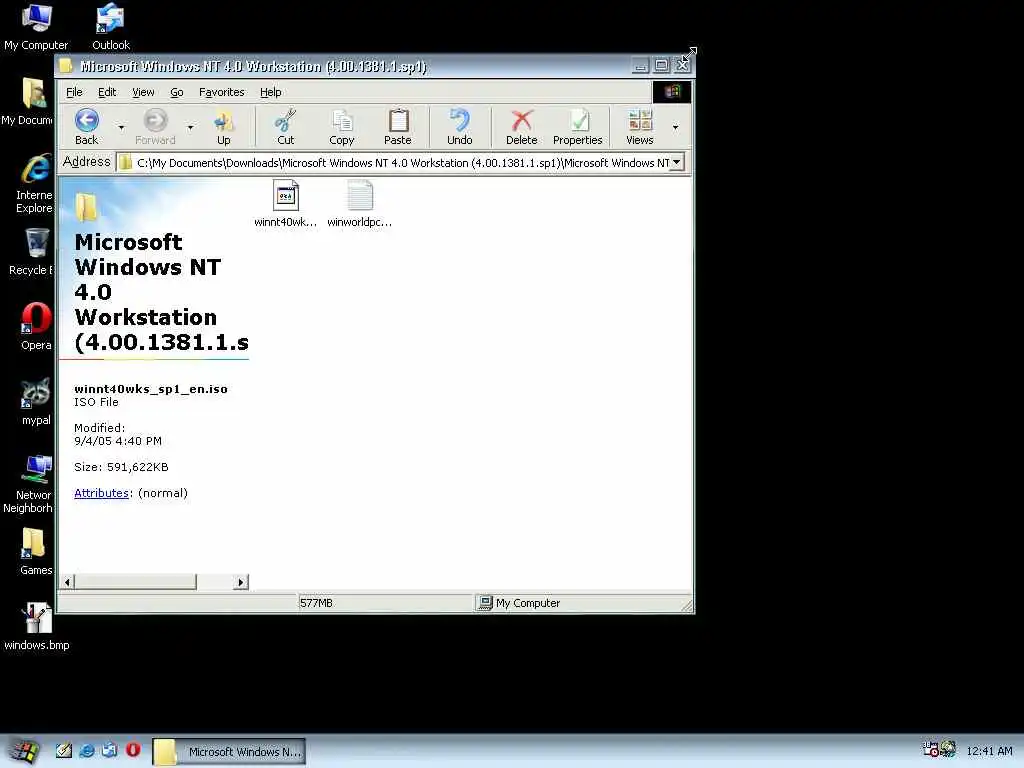Click the first quick launch notepad icon
Image resolution: width=1024 pixels, height=768 pixels.
(x=63, y=750)
